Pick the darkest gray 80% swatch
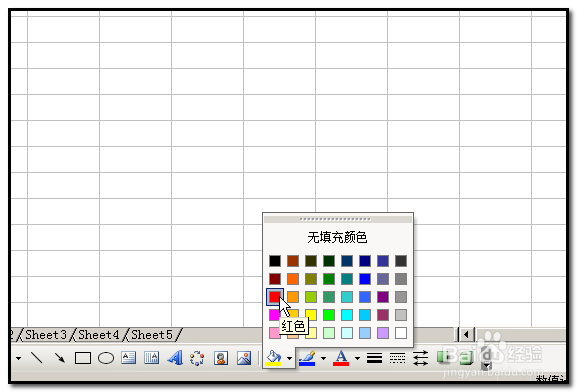This screenshot has height=392, width=577. tap(401, 261)
